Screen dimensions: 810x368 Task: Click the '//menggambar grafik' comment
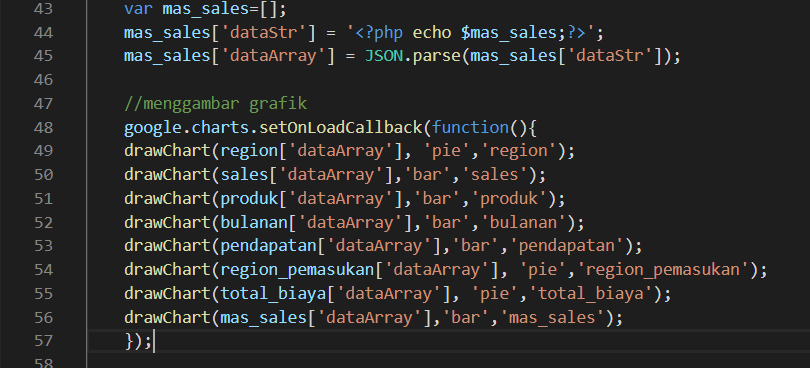tap(215, 103)
